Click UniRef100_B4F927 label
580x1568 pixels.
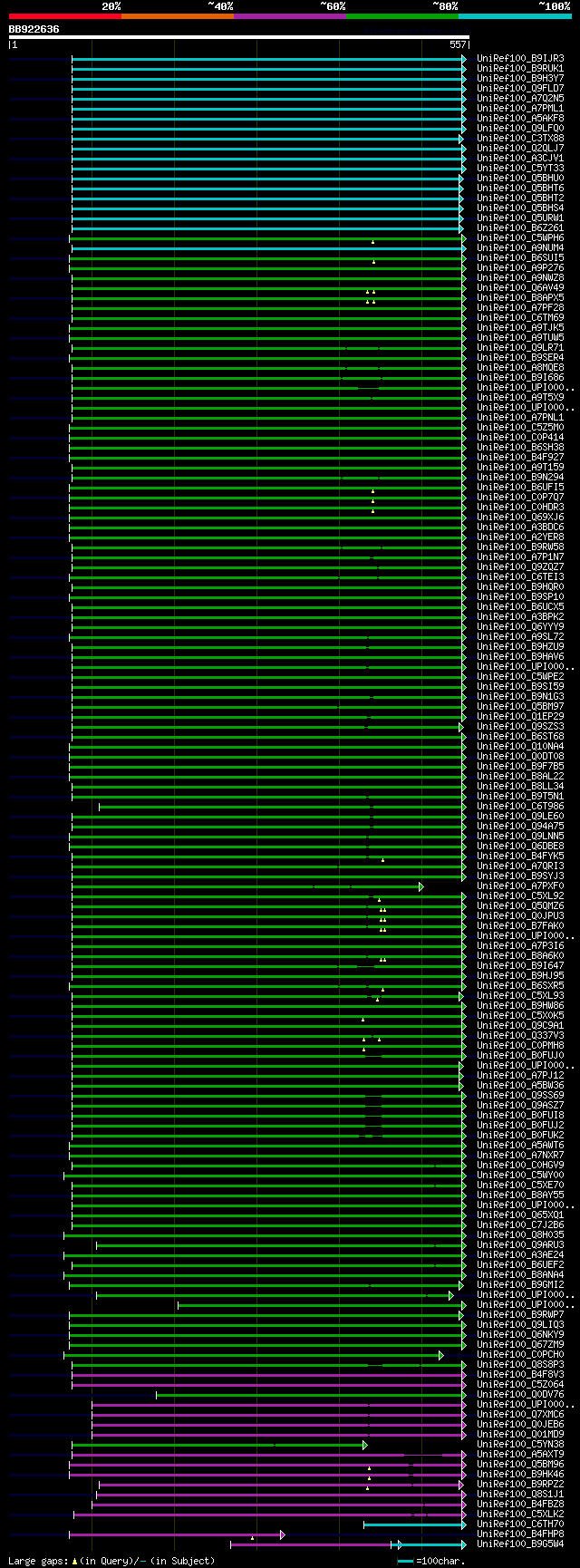520,458
